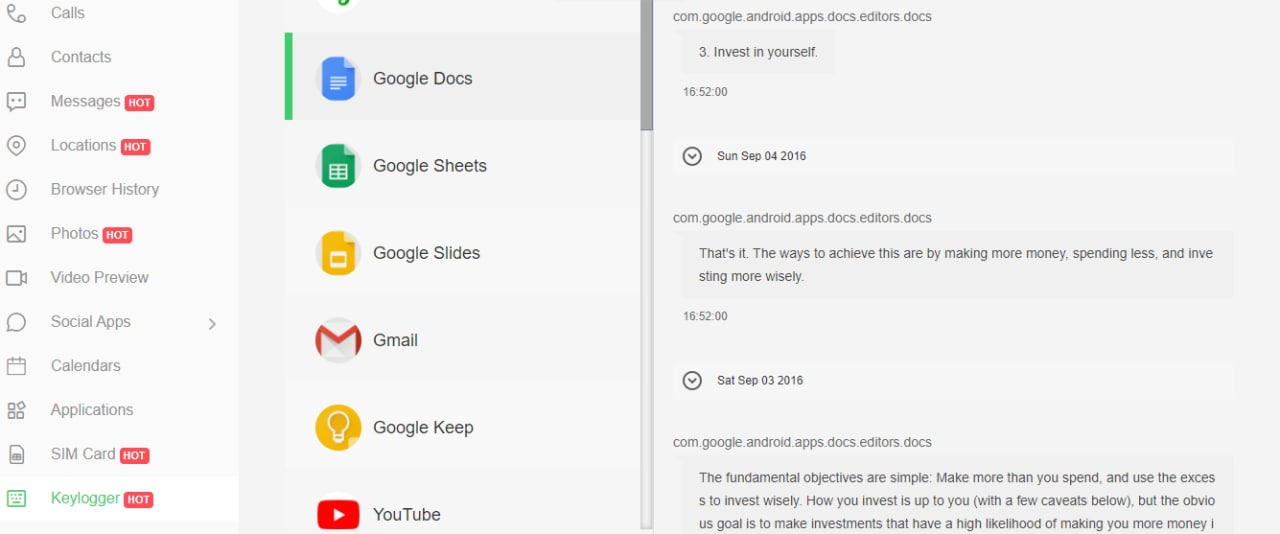Click the Google Docs app icon
1280x534 pixels.
[x=338, y=78]
